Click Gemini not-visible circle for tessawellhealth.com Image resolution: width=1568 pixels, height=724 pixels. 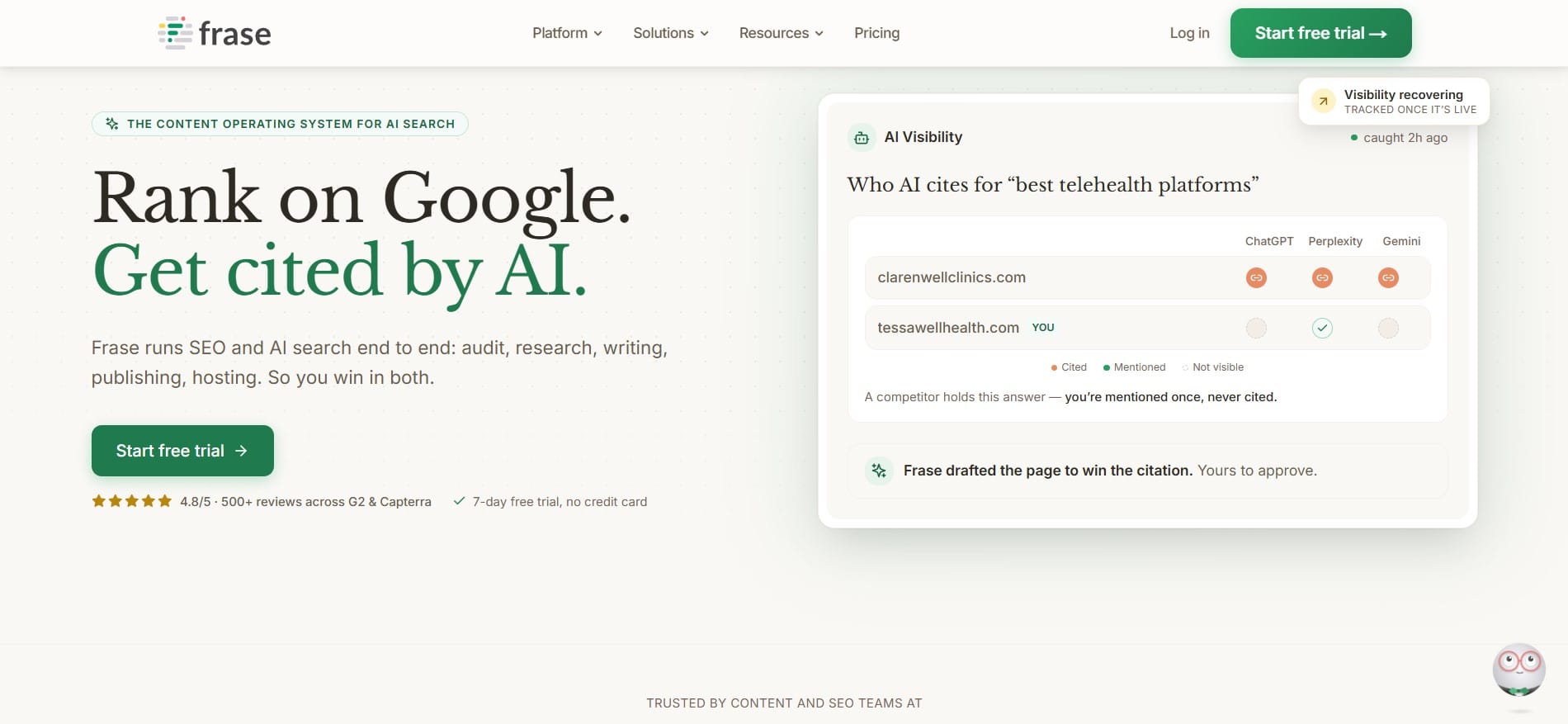pyautogui.click(x=1388, y=328)
